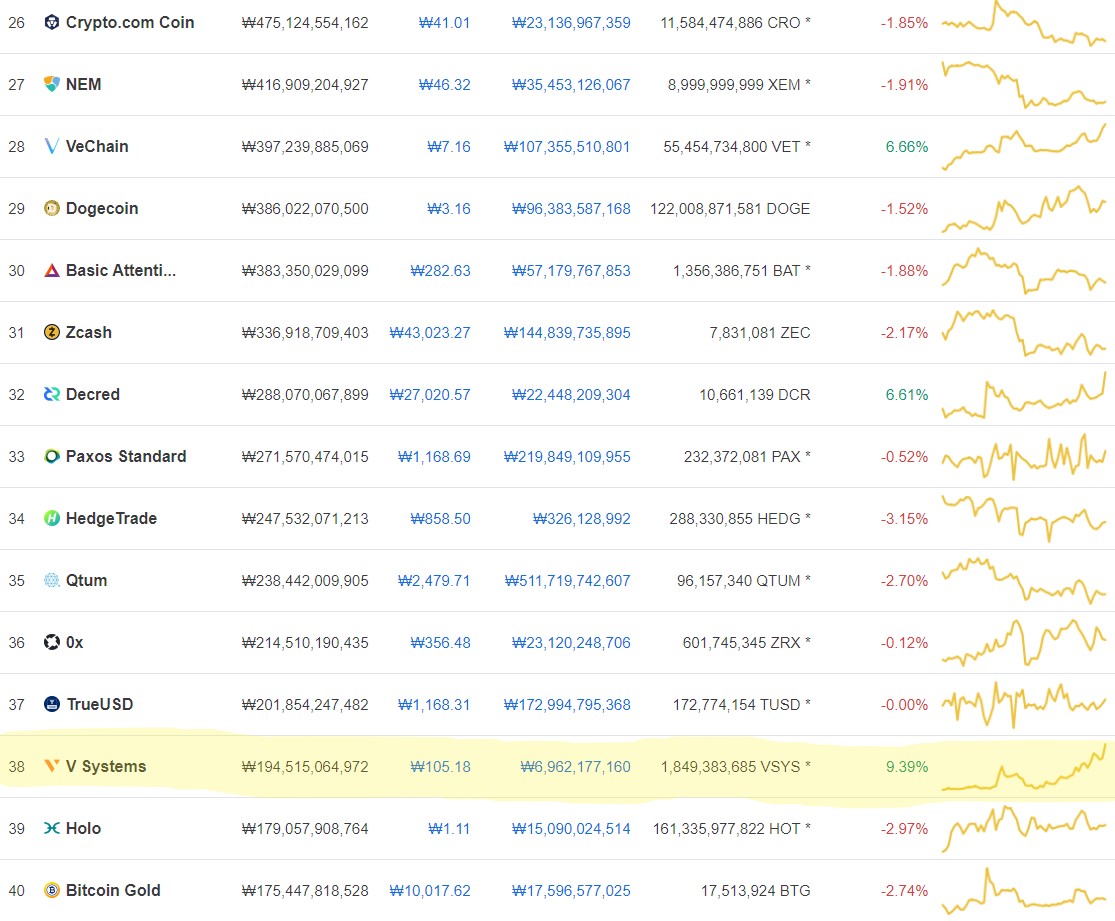Open the NEM coin page
The height and width of the screenshot is (921, 1115).
pos(83,85)
